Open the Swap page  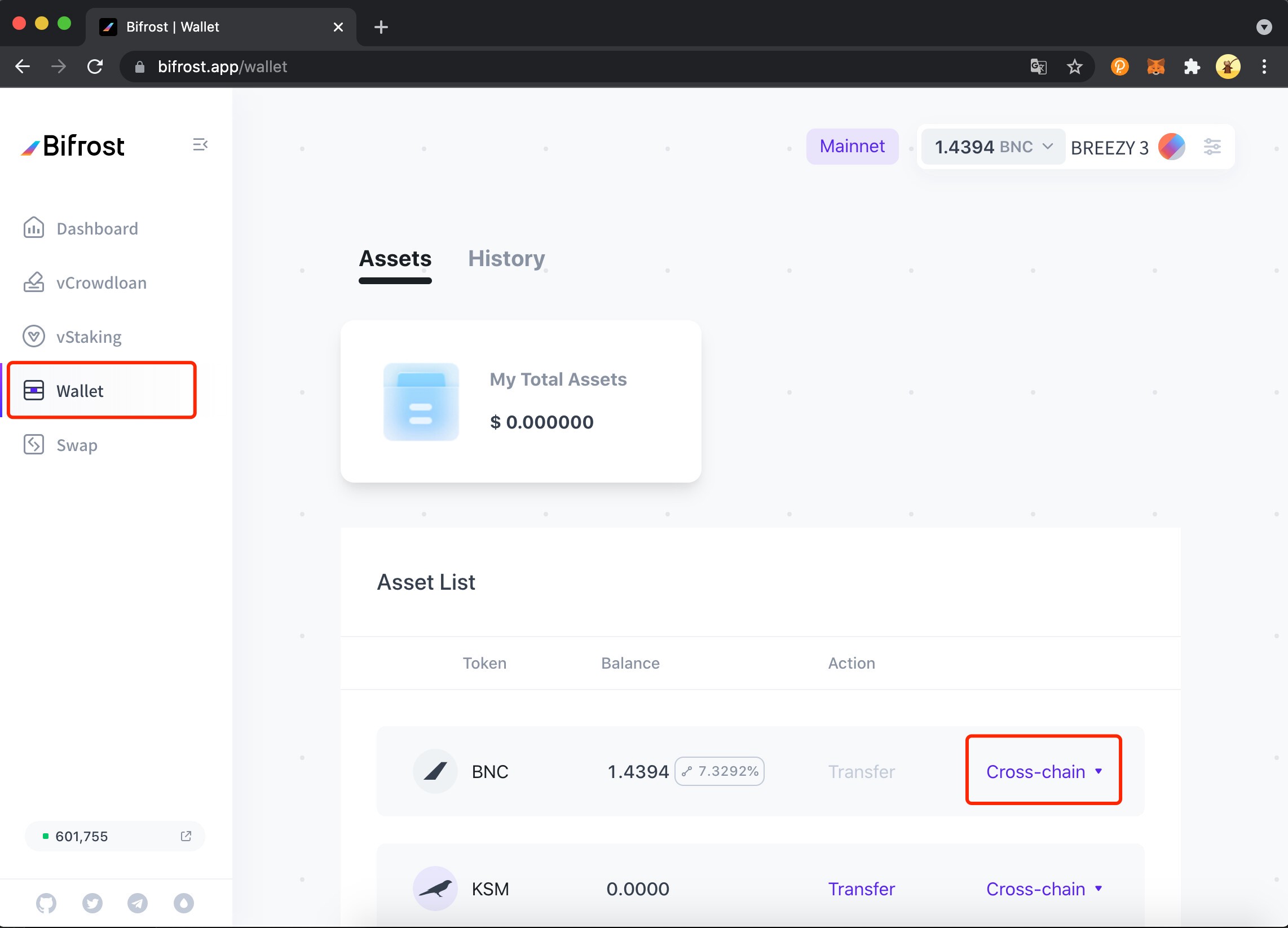60,444
